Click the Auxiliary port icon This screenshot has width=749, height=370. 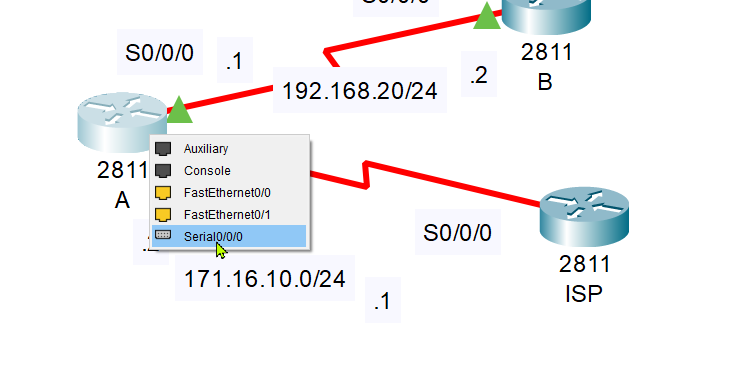[163, 148]
